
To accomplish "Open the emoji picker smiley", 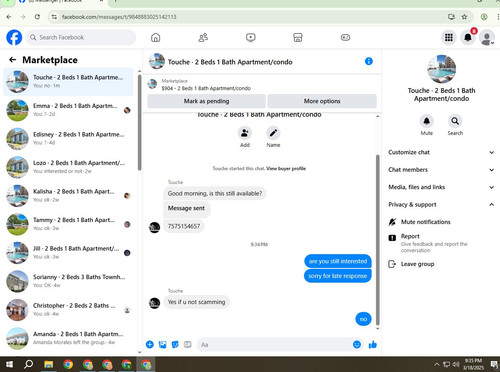I will tap(357, 344).
